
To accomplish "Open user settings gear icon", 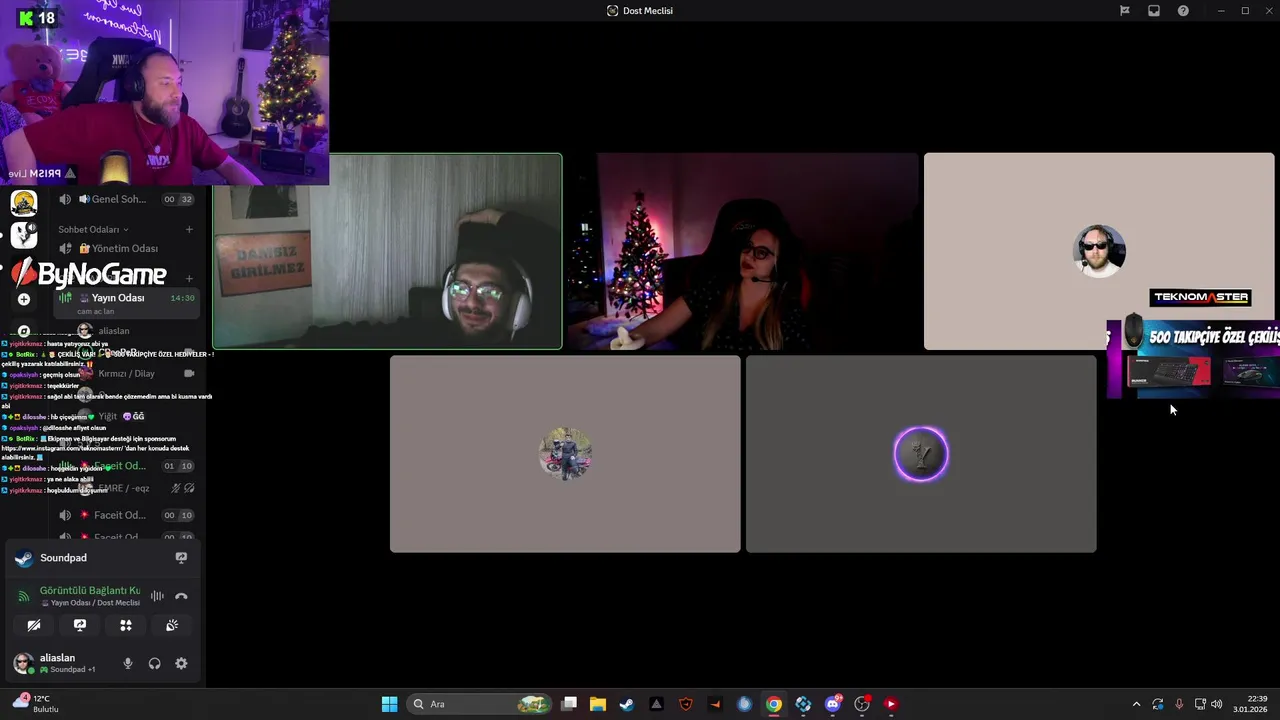I will point(181,664).
